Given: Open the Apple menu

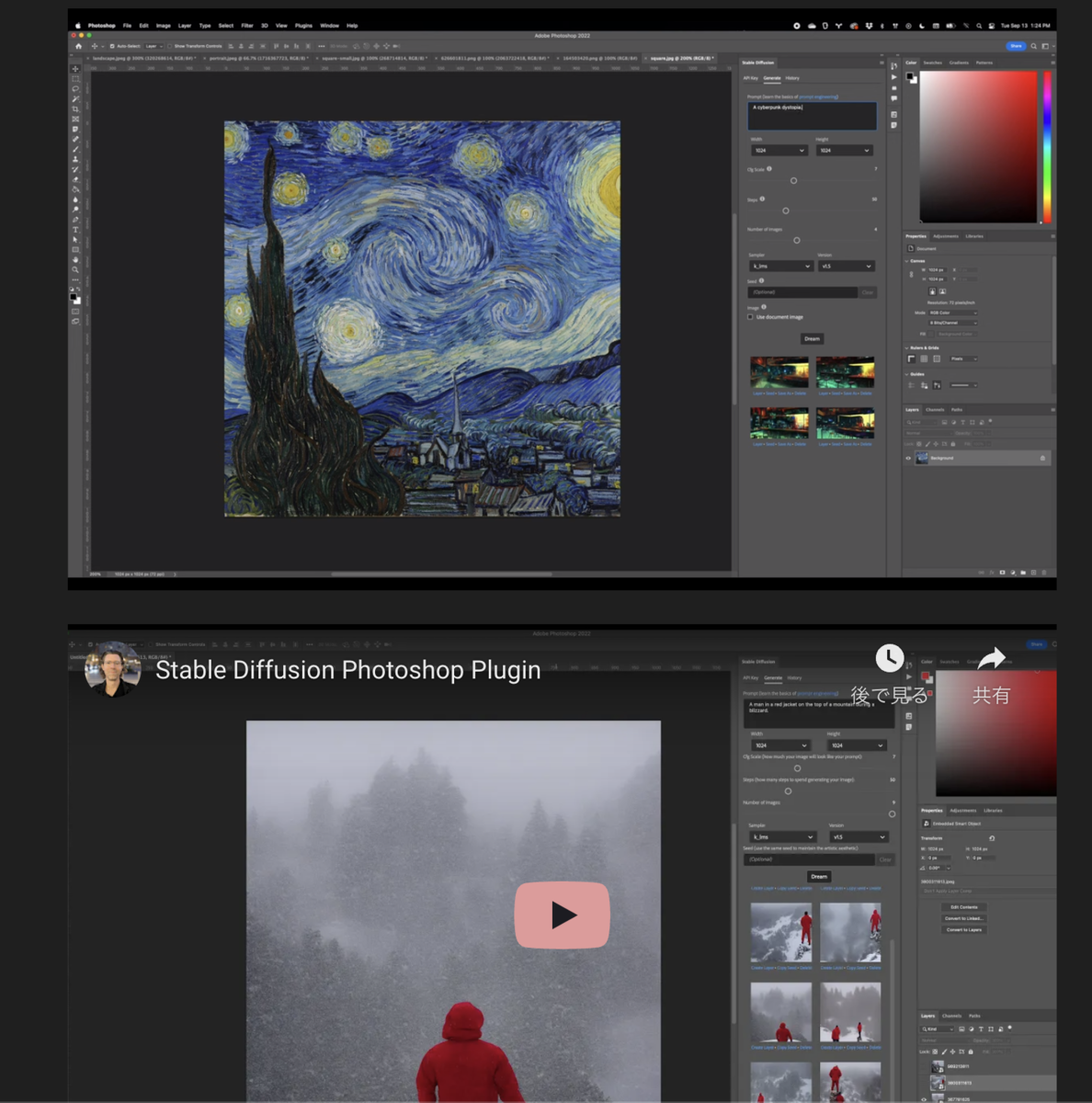Looking at the screenshot, I should click(78, 26).
